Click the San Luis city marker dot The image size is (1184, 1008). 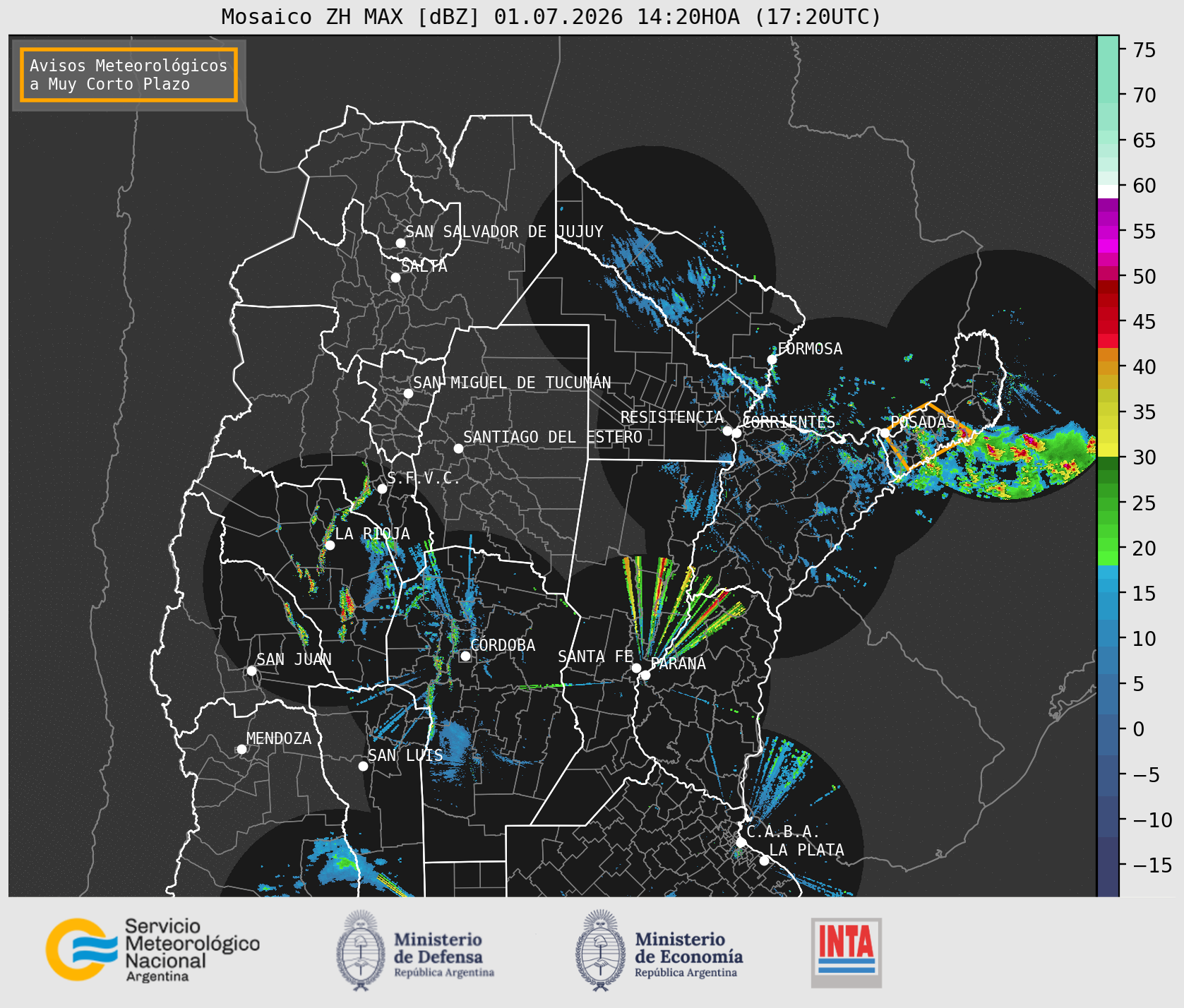coord(363,766)
